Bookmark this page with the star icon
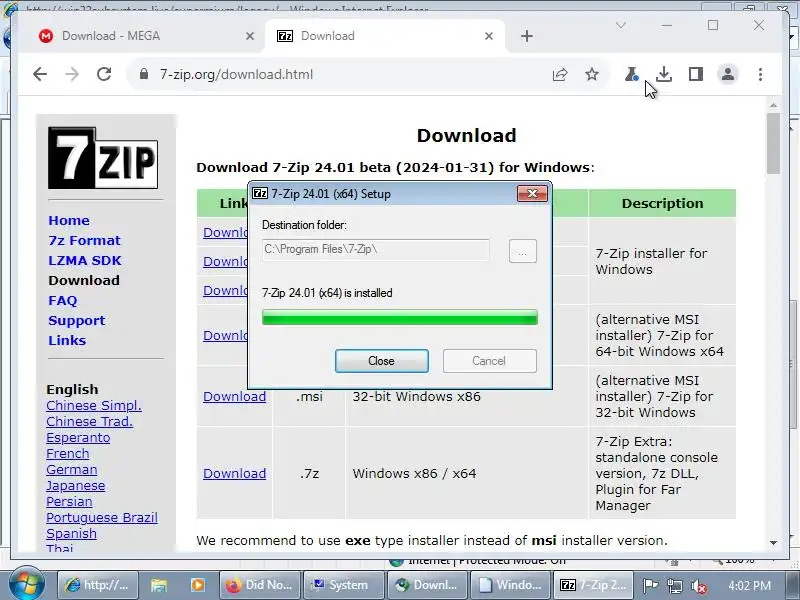 [592, 74]
